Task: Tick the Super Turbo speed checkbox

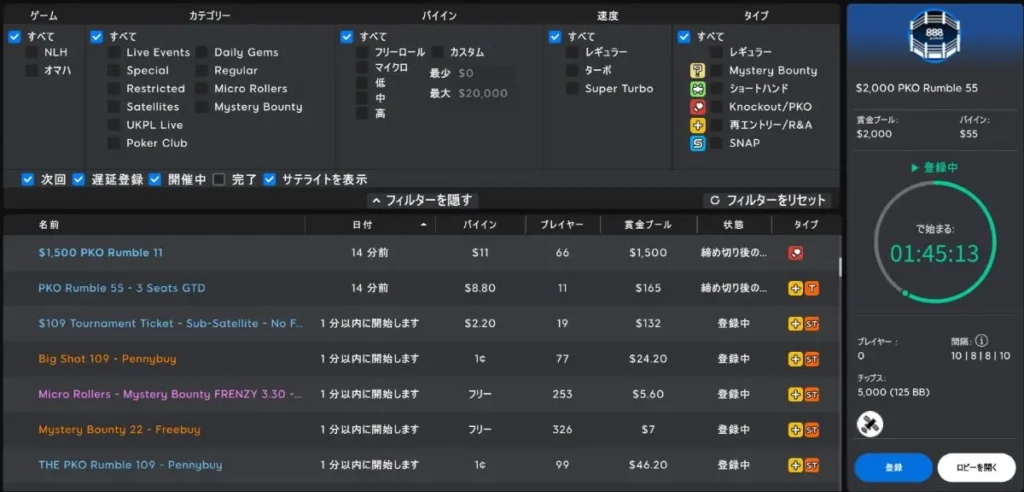Action: point(572,88)
